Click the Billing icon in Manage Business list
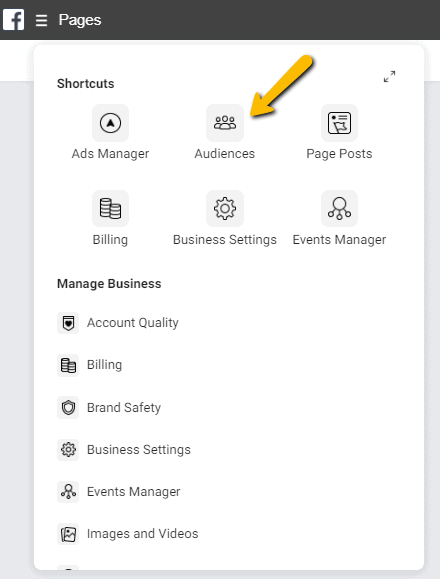440x579 pixels. (68, 365)
